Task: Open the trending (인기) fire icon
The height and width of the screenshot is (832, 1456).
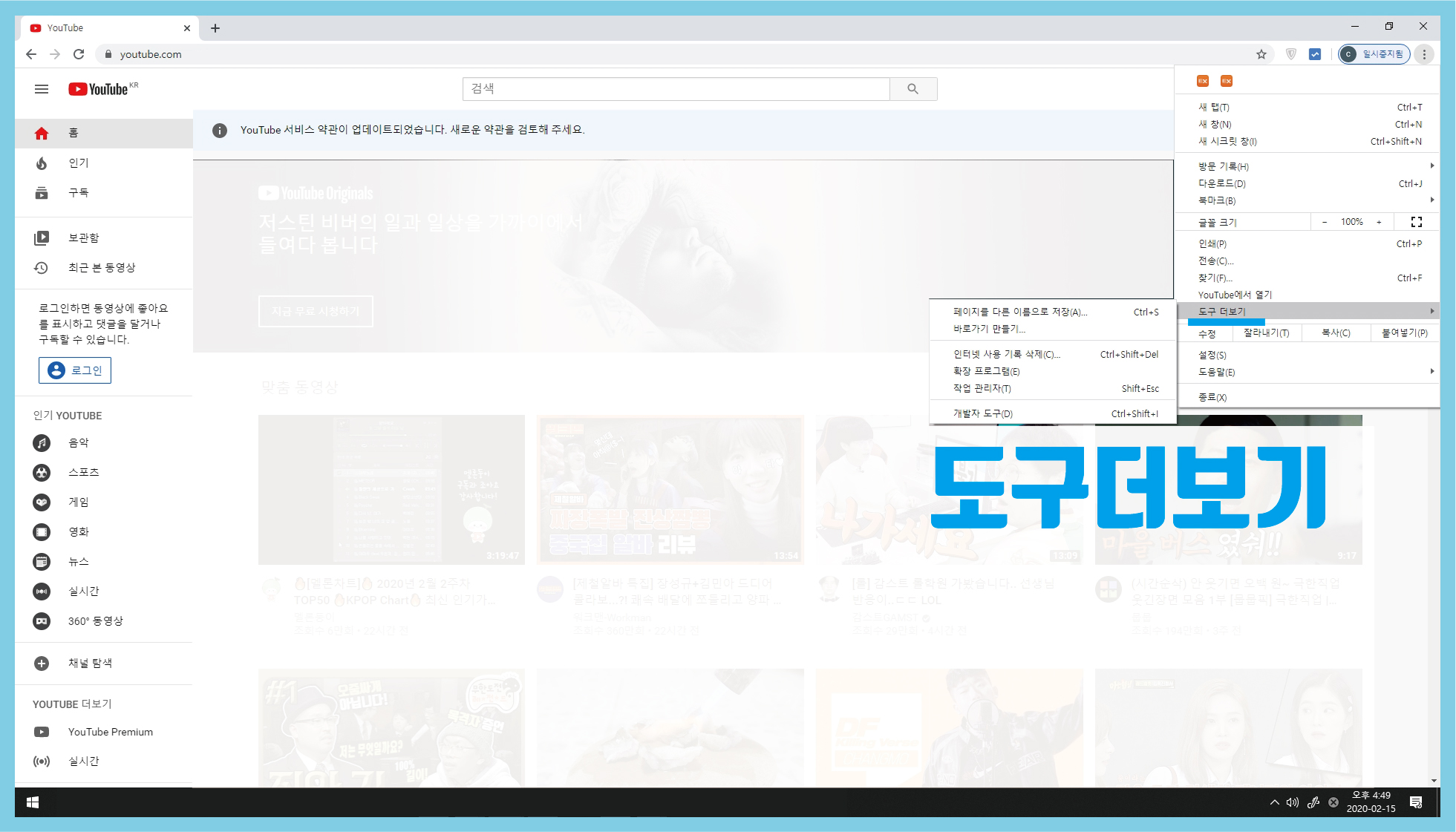Action: tap(42, 163)
